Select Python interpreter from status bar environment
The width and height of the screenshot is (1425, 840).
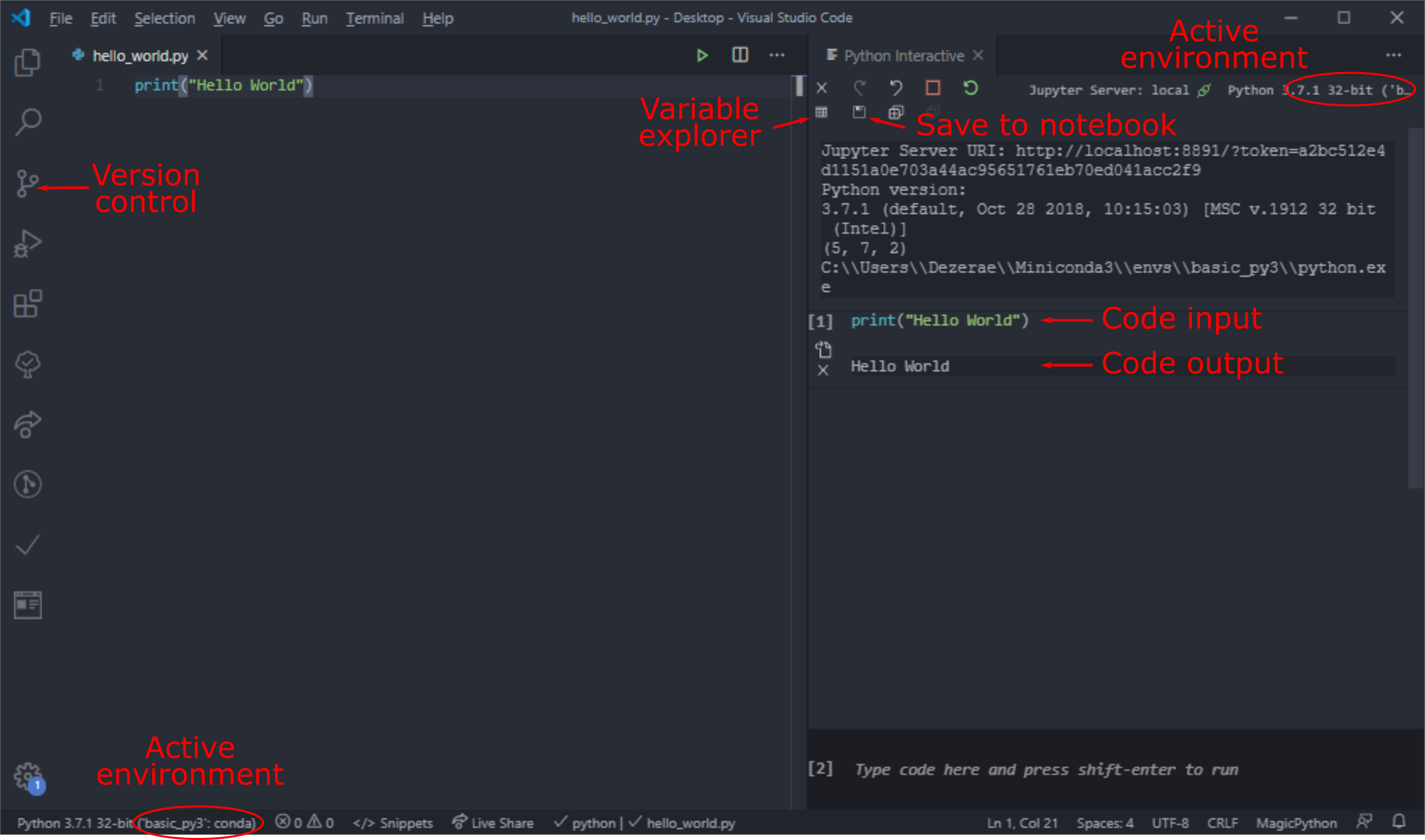(136, 823)
